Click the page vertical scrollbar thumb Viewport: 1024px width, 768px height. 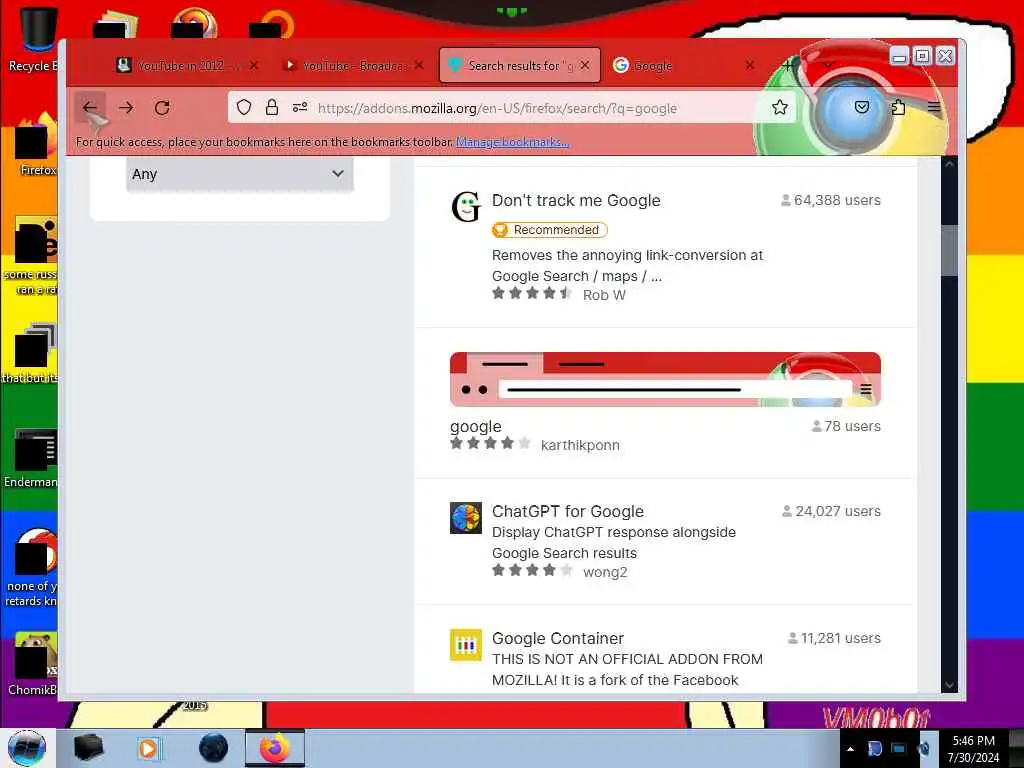tap(950, 251)
